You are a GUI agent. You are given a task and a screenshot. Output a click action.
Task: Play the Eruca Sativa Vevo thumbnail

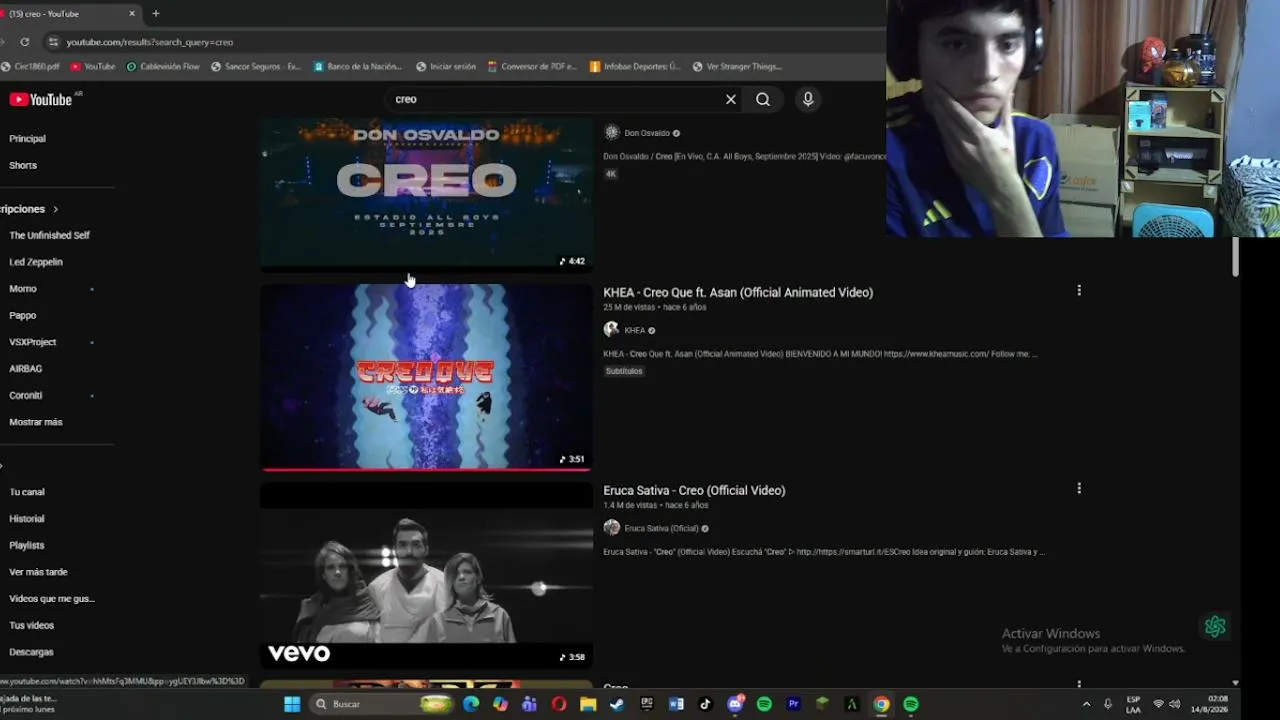(426, 576)
